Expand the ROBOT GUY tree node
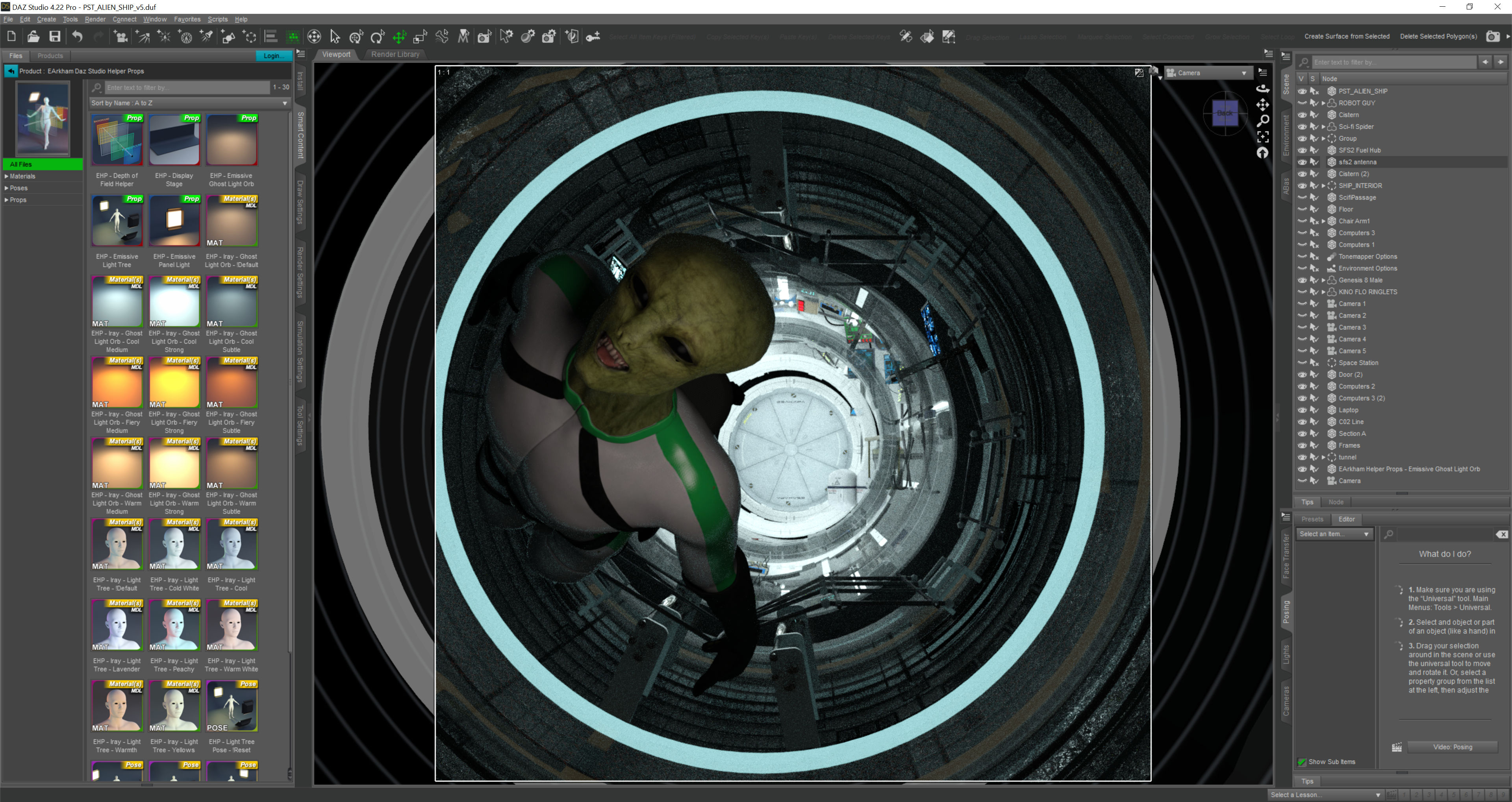 point(1323,103)
